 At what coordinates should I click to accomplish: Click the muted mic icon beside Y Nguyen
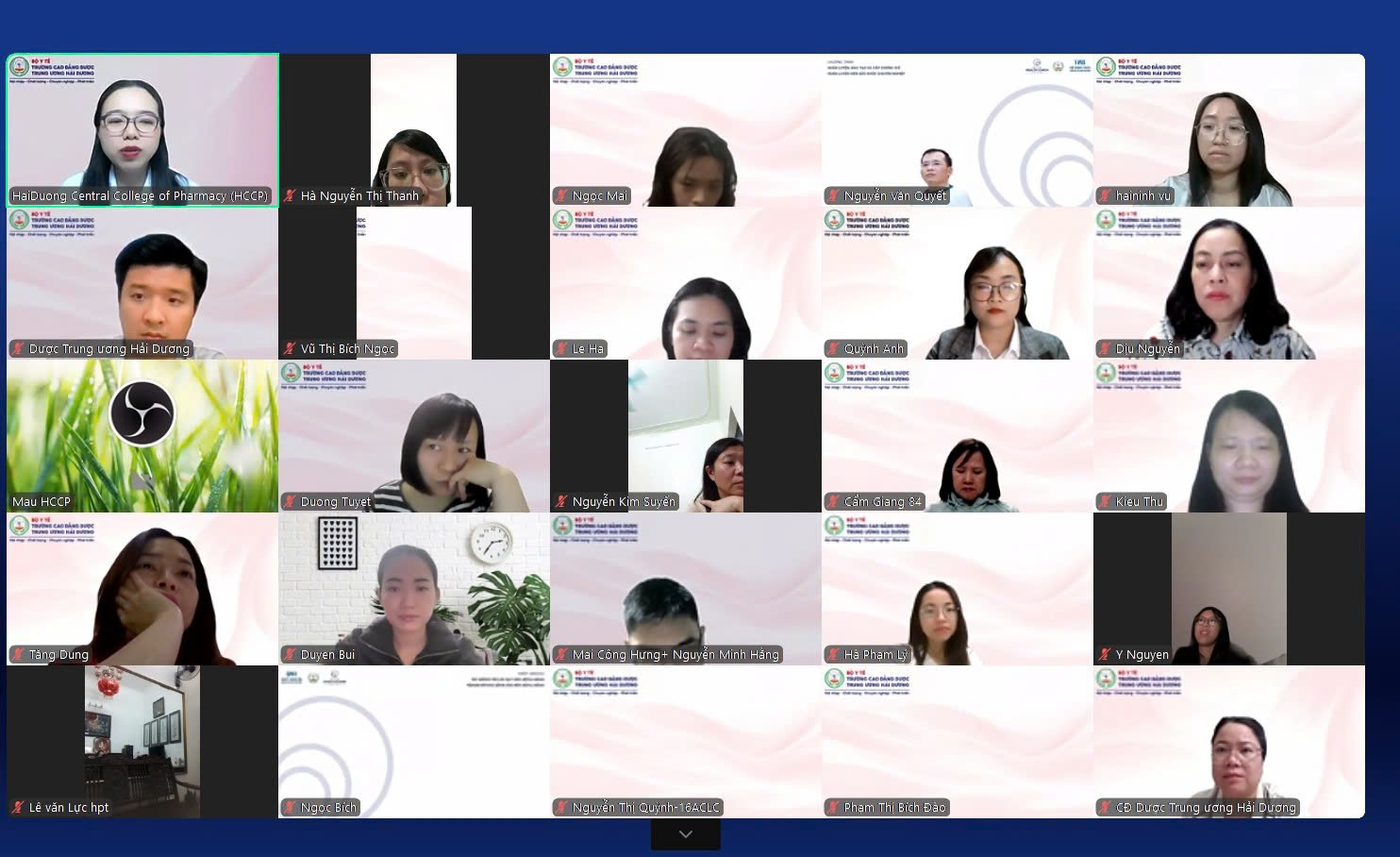[1105, 655]
